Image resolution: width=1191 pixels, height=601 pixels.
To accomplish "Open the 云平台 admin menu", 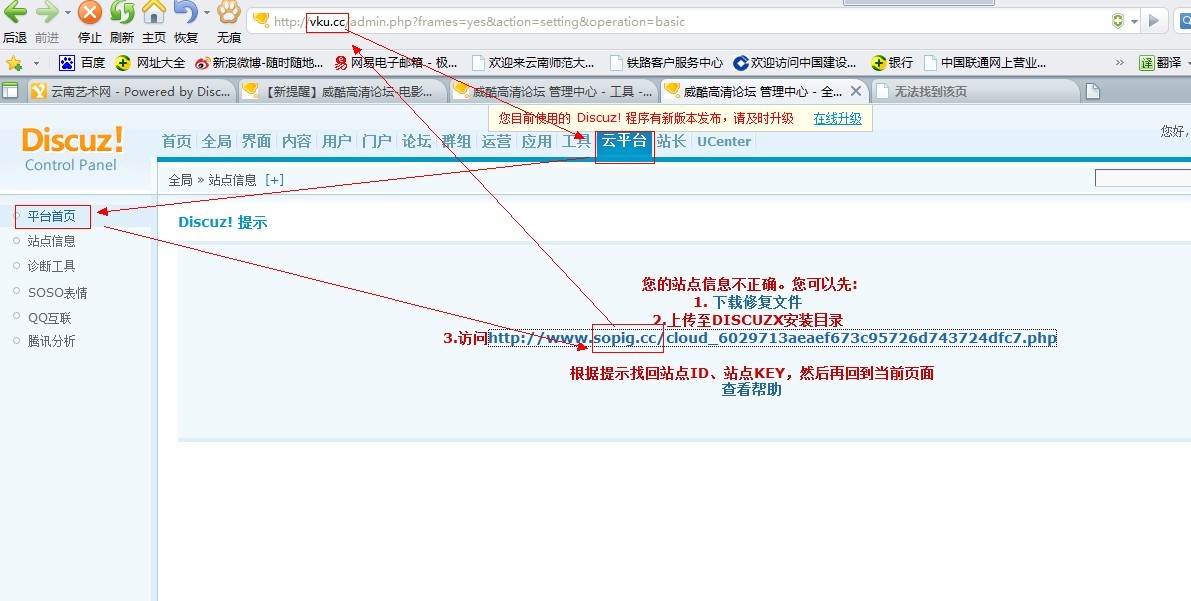I will pyautogui.click(x=624, y=141).
